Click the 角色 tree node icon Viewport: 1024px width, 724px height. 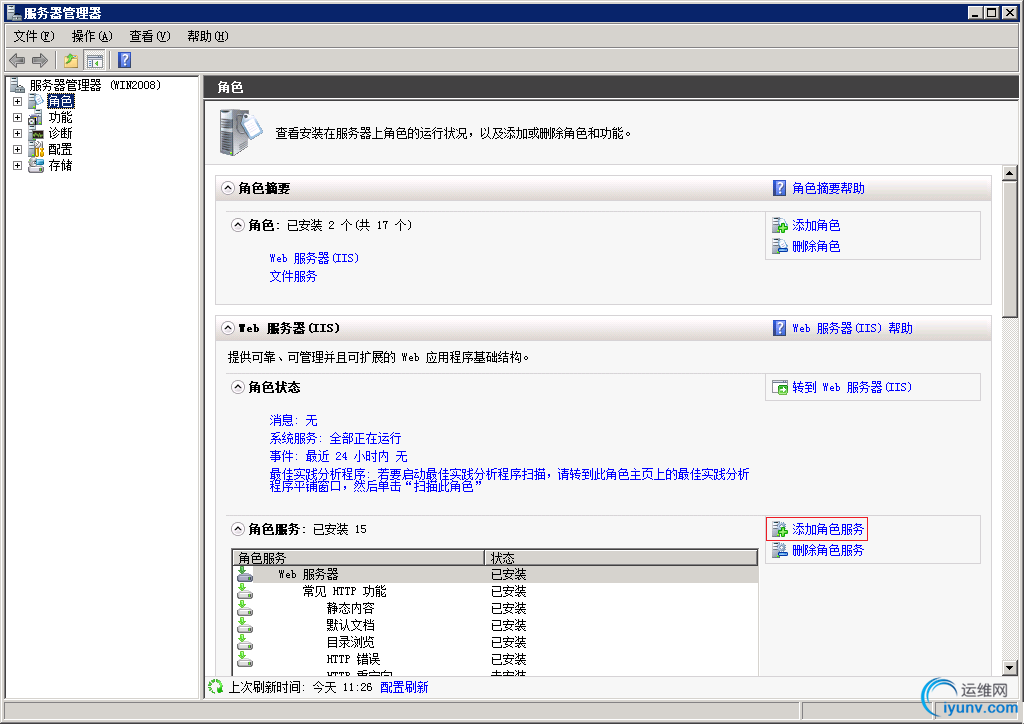coord(36,101)
